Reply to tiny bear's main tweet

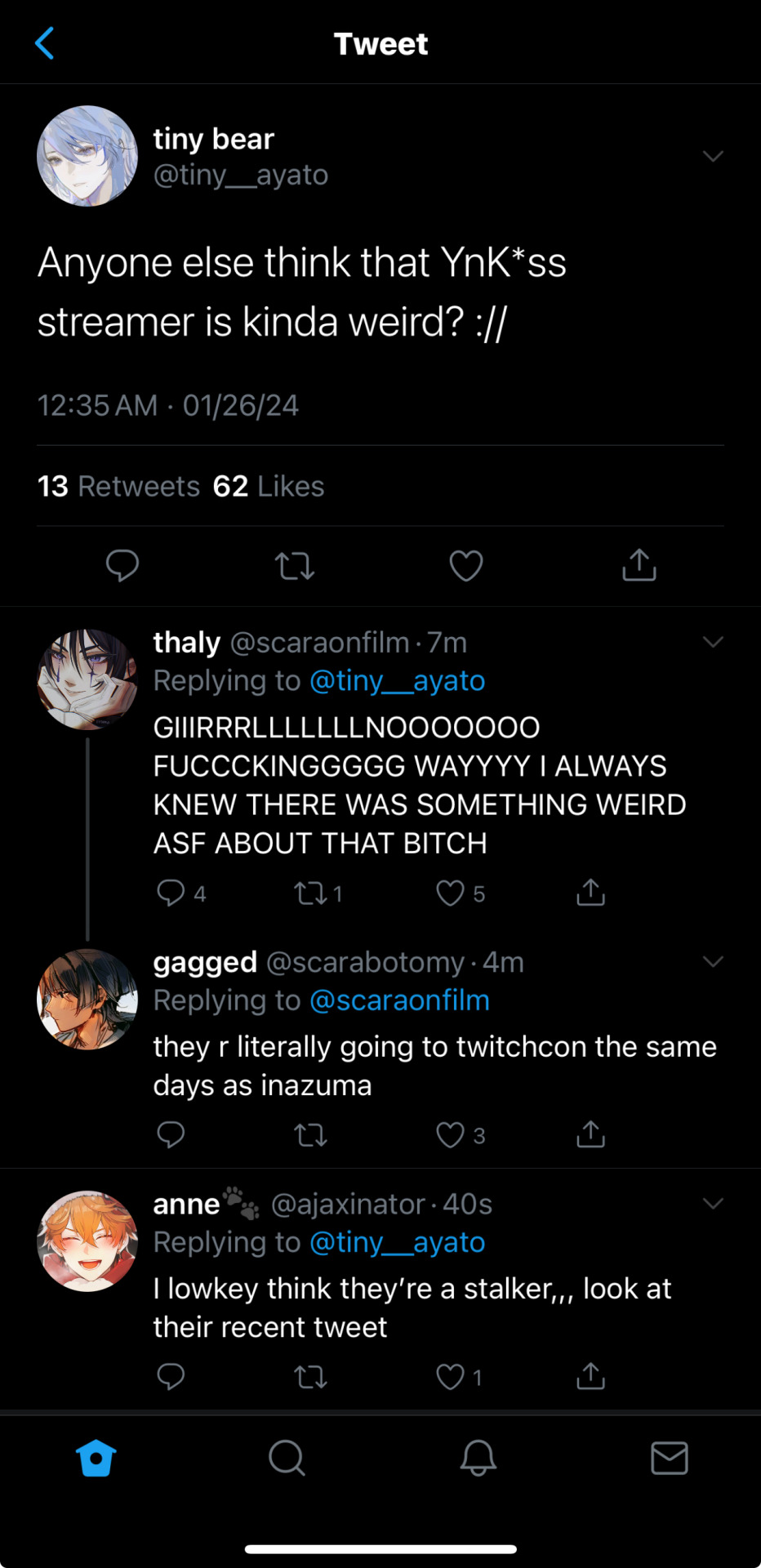122,565
